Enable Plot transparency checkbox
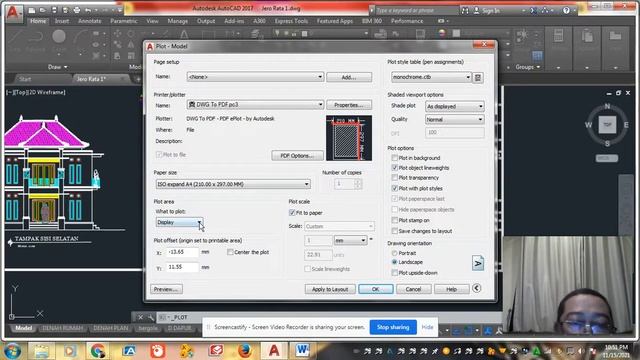 point(394,178)
